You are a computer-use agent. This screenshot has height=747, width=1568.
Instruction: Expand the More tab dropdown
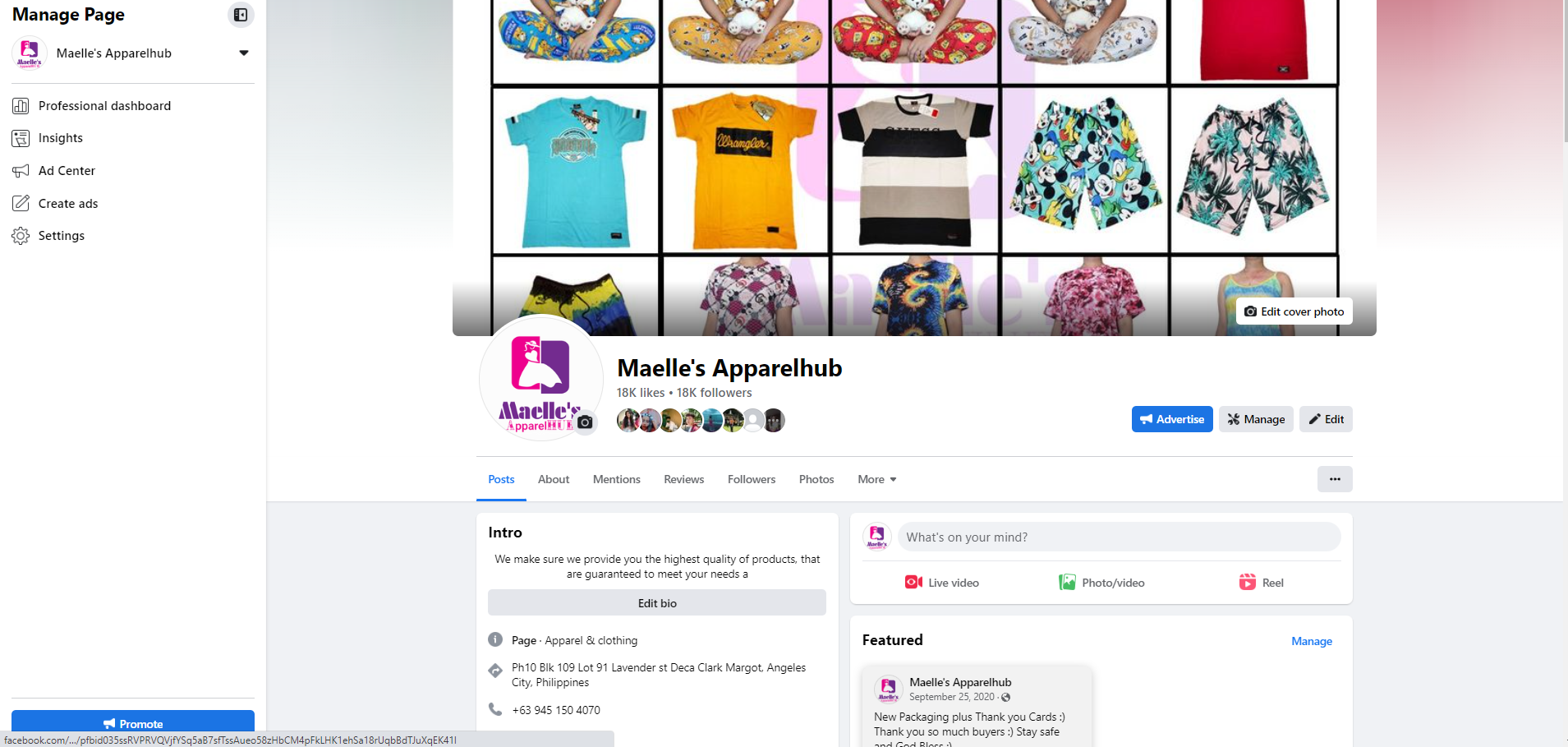(x=876, y=479)
